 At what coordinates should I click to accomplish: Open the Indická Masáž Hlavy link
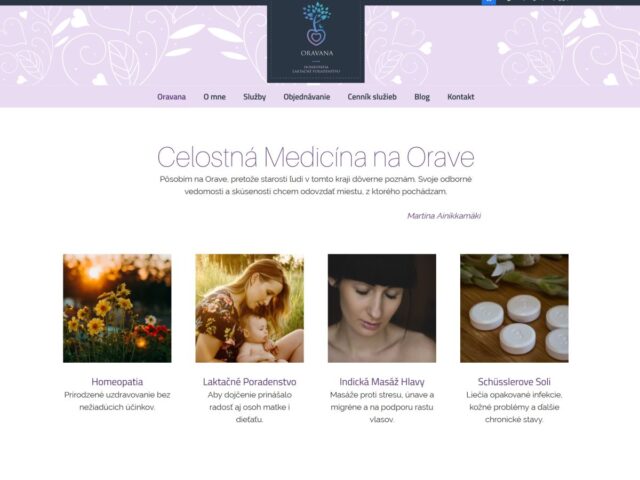point(382,382)
